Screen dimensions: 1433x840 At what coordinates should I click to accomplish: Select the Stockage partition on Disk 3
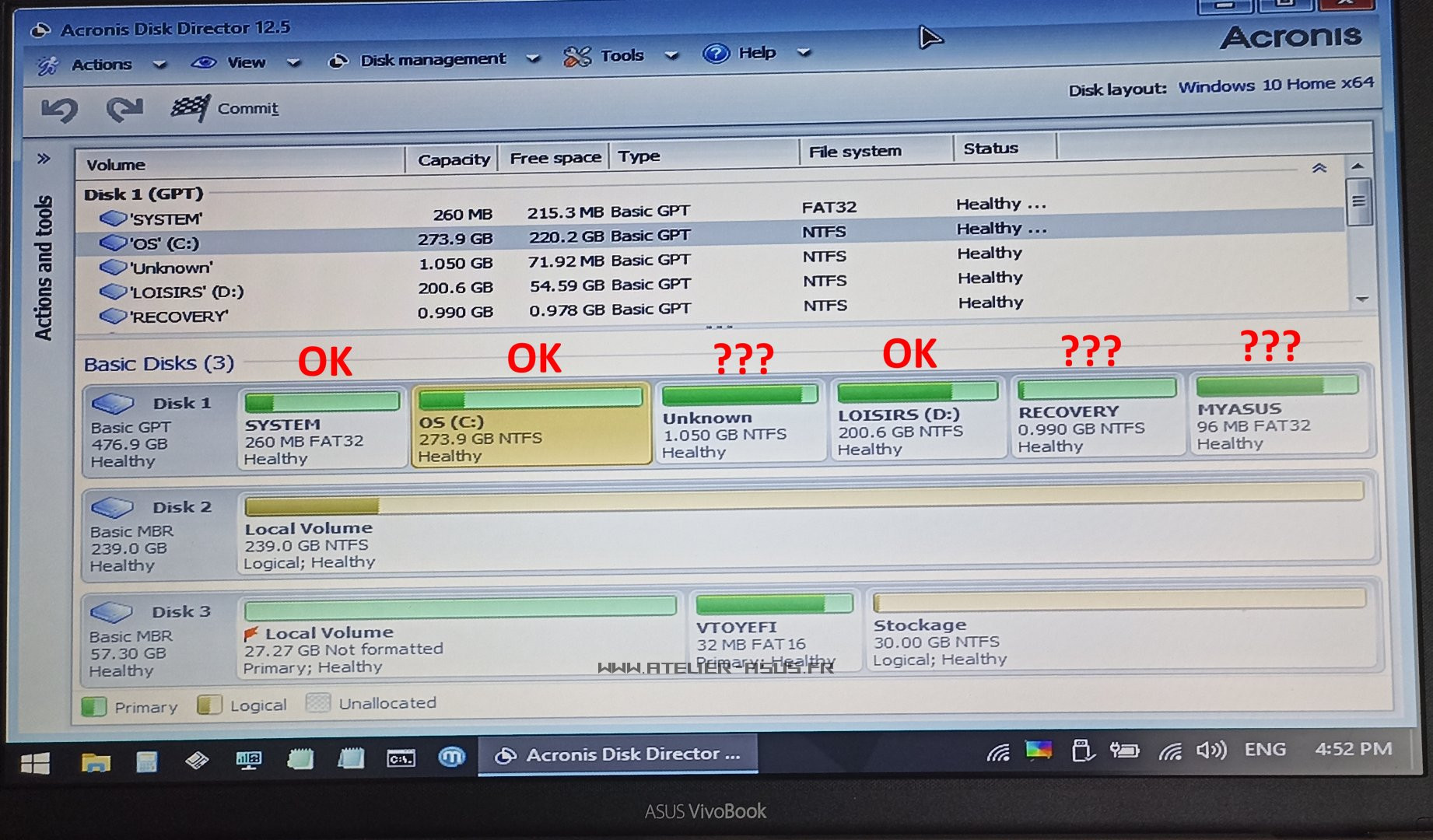coord(1119,632)
